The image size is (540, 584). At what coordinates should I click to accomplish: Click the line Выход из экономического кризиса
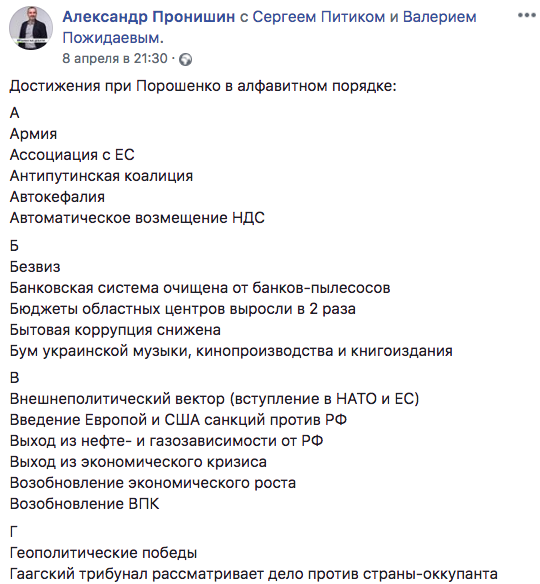point(138,462)
